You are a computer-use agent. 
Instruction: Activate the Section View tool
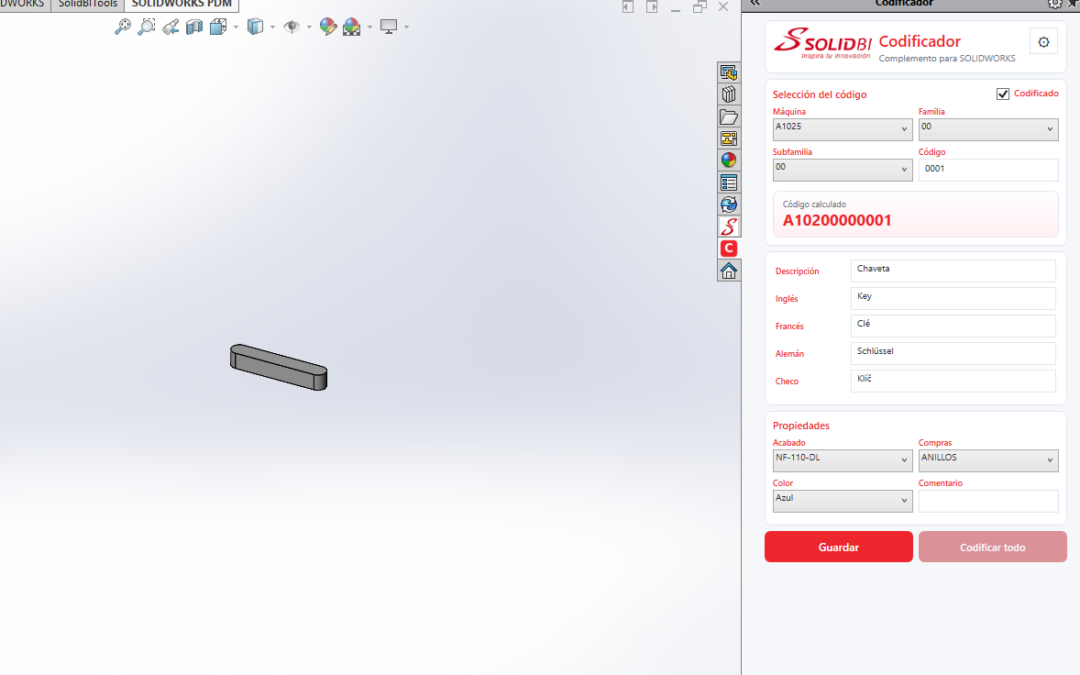click(194, 27)
